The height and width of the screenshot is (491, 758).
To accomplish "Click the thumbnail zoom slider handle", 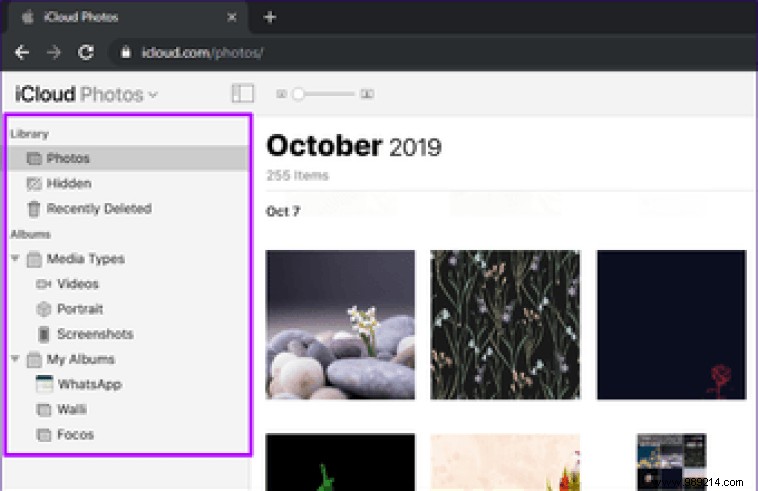I will click(x=298, y=94).
